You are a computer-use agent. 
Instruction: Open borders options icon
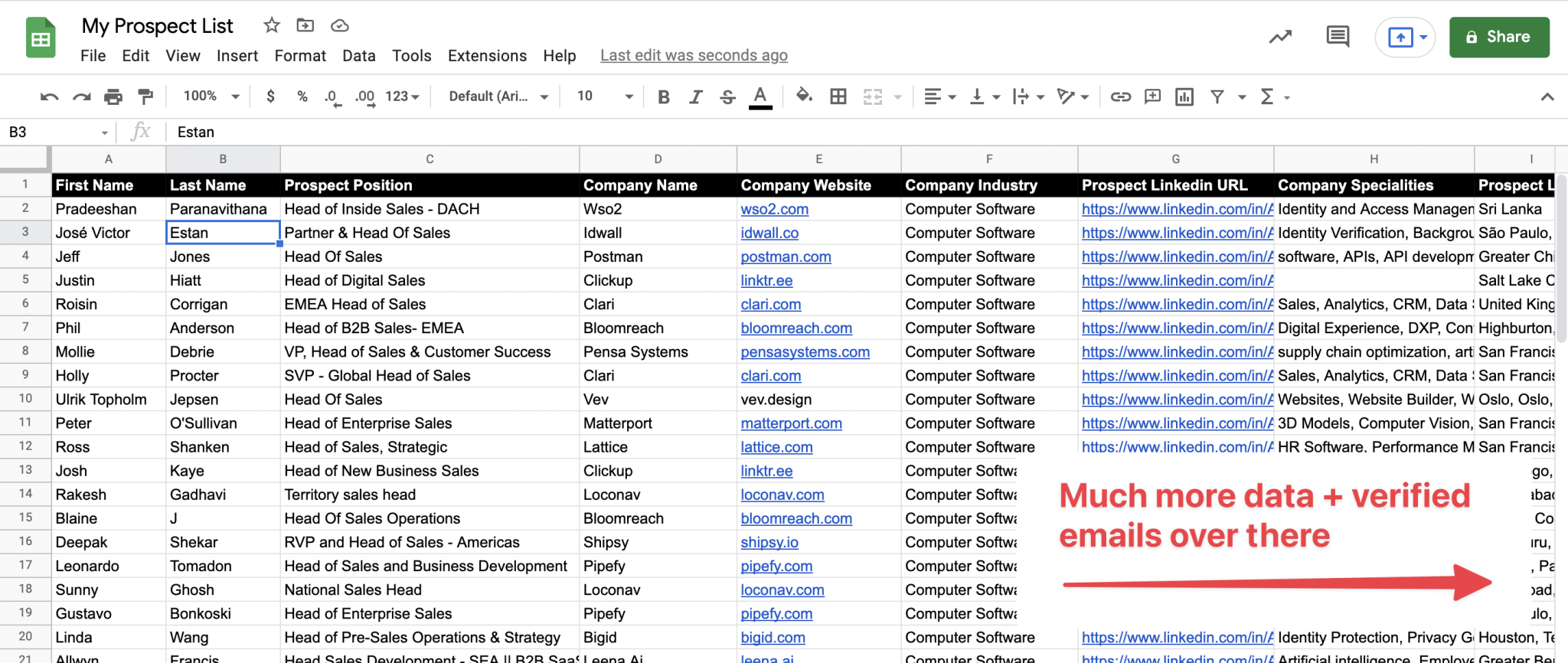[838, 96]
